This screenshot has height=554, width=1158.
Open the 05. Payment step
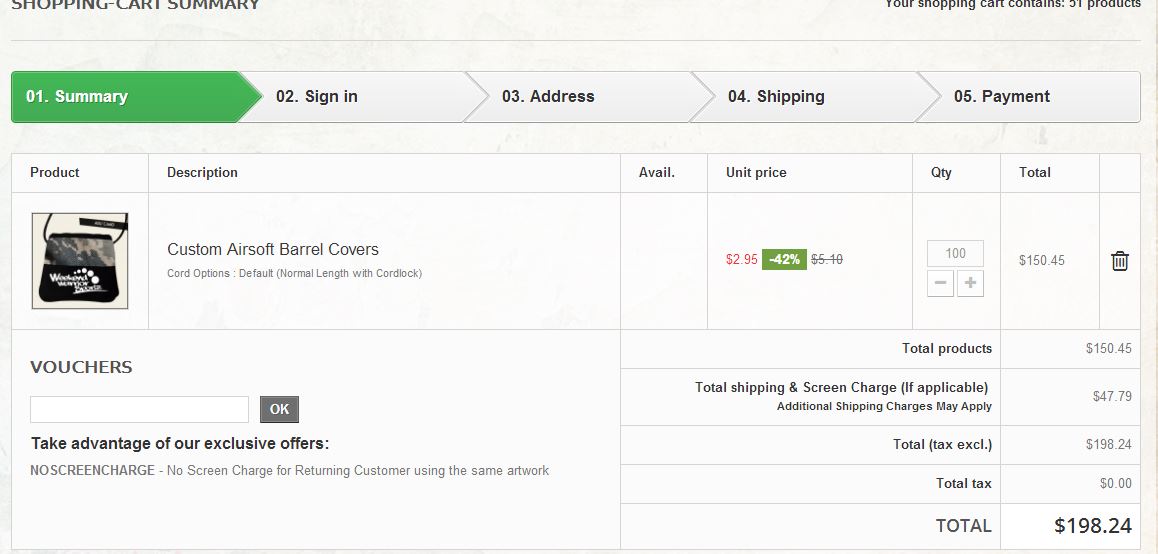pyautogui.click(x=1001, y=97)
